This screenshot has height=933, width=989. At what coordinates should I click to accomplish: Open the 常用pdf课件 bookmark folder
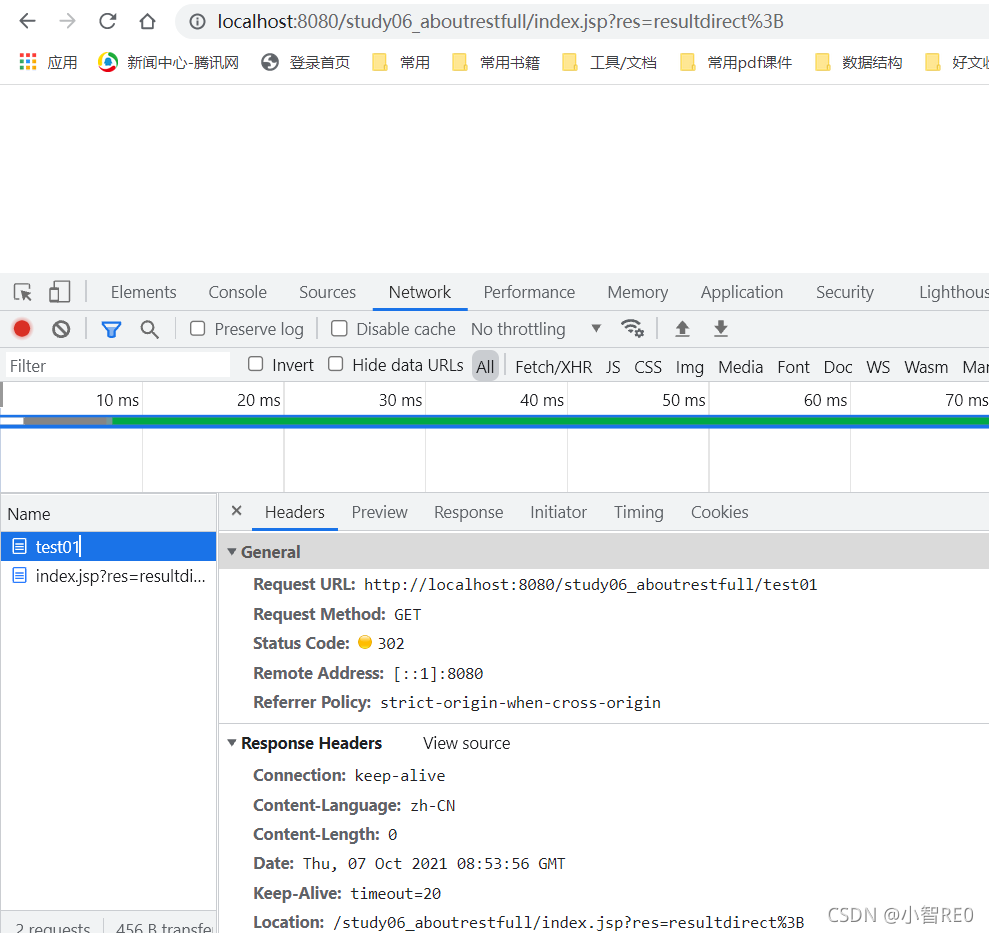click(735, 62)
